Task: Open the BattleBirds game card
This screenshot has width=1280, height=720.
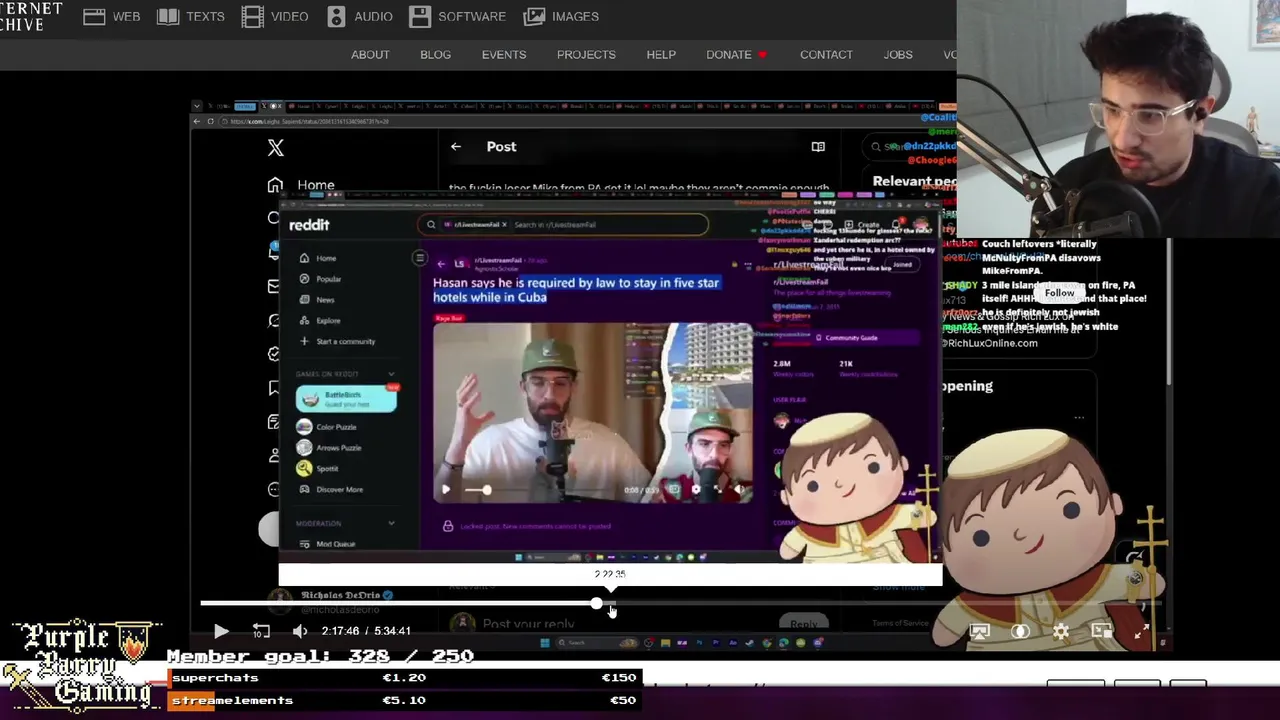Action: pos(346,398)
